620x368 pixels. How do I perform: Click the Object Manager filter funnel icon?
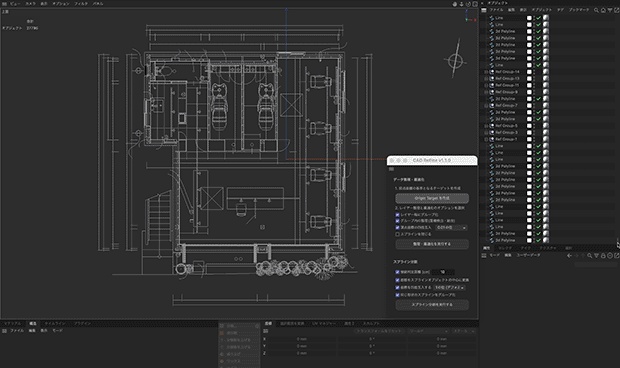click(610, 10)
